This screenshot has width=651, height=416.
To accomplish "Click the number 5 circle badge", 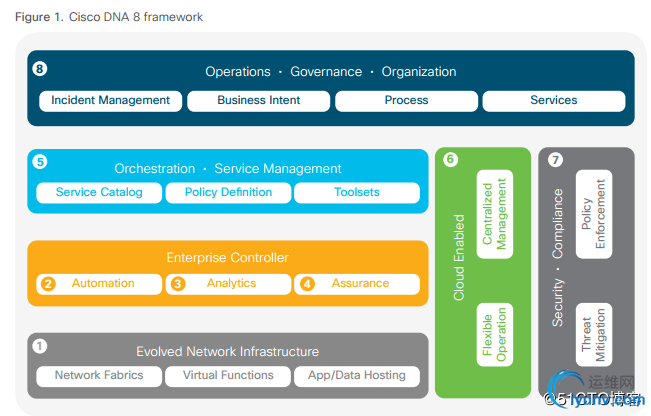I will 40,162.
